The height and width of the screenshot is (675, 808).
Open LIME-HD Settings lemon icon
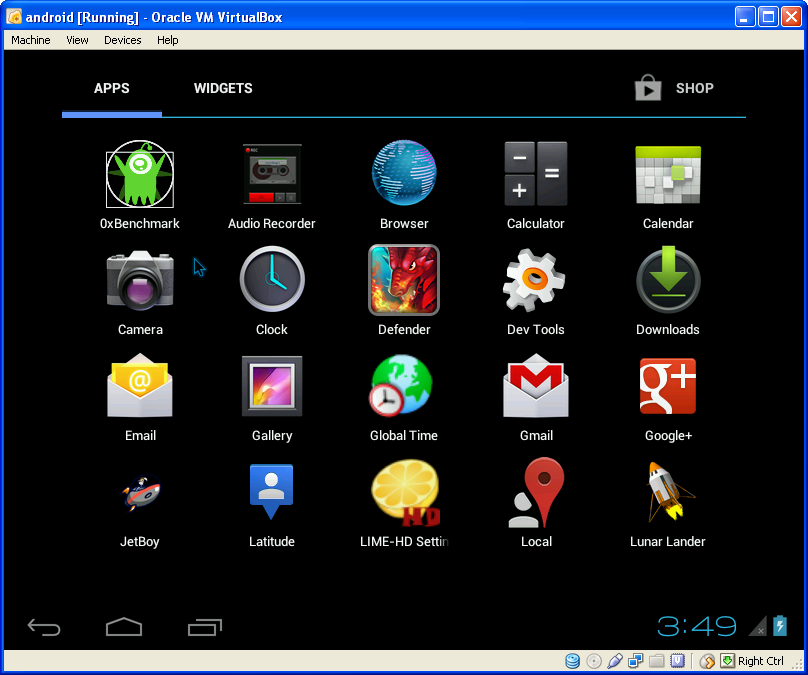coord(406,493)
